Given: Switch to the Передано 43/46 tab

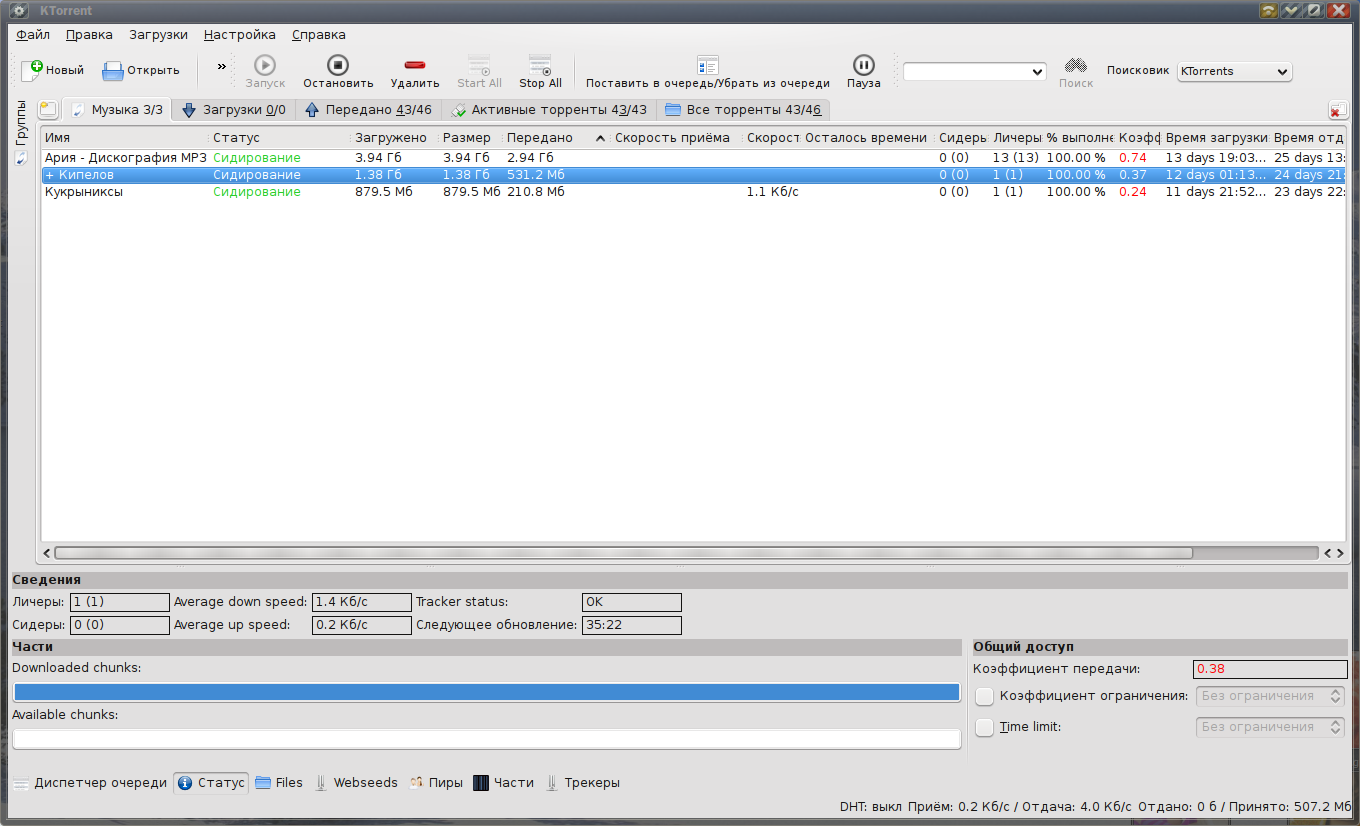Looking at the screenshot, I should click(x=368, y=110).
